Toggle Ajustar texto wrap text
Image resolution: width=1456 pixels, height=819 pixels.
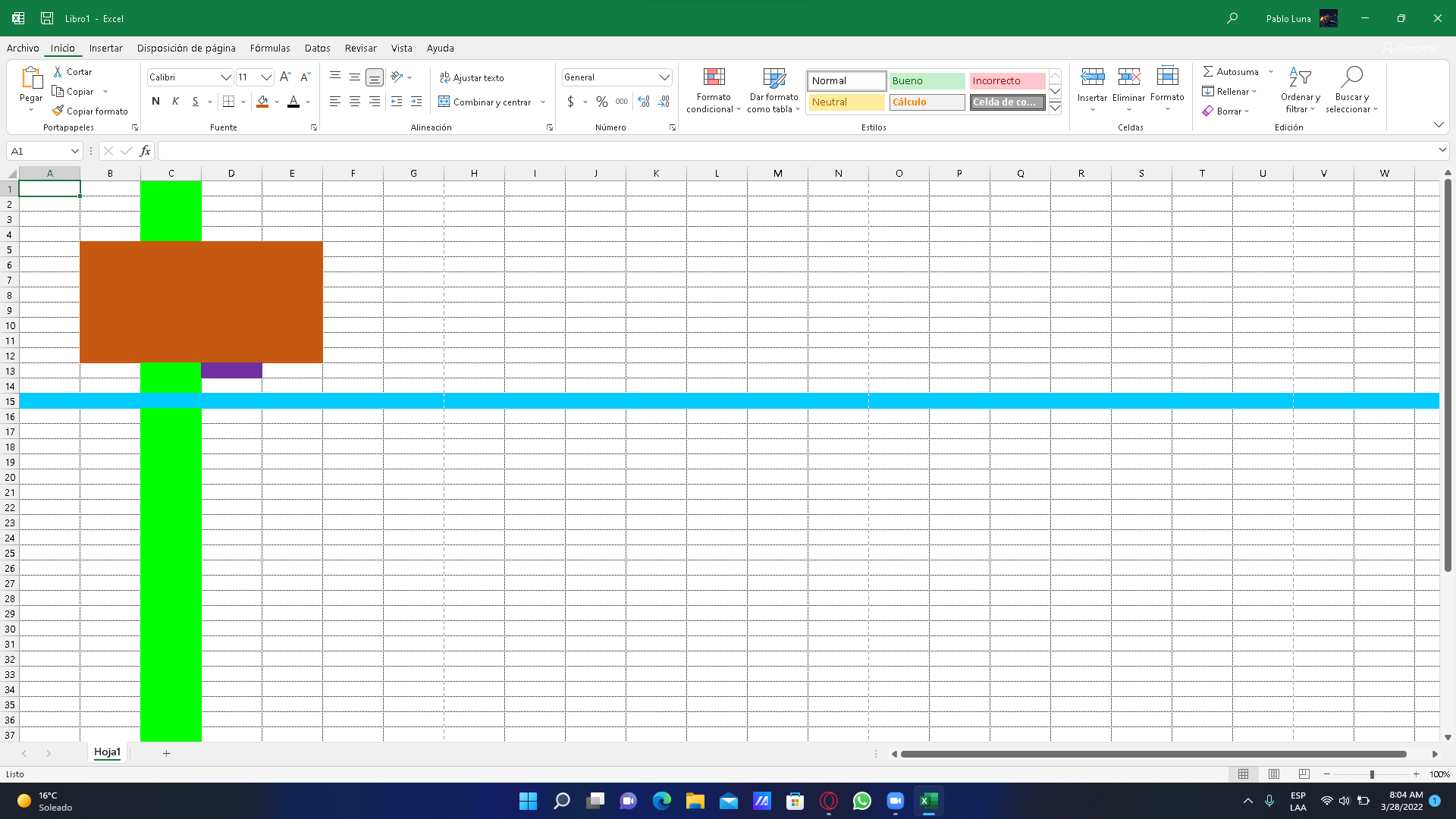coord(472,77)
